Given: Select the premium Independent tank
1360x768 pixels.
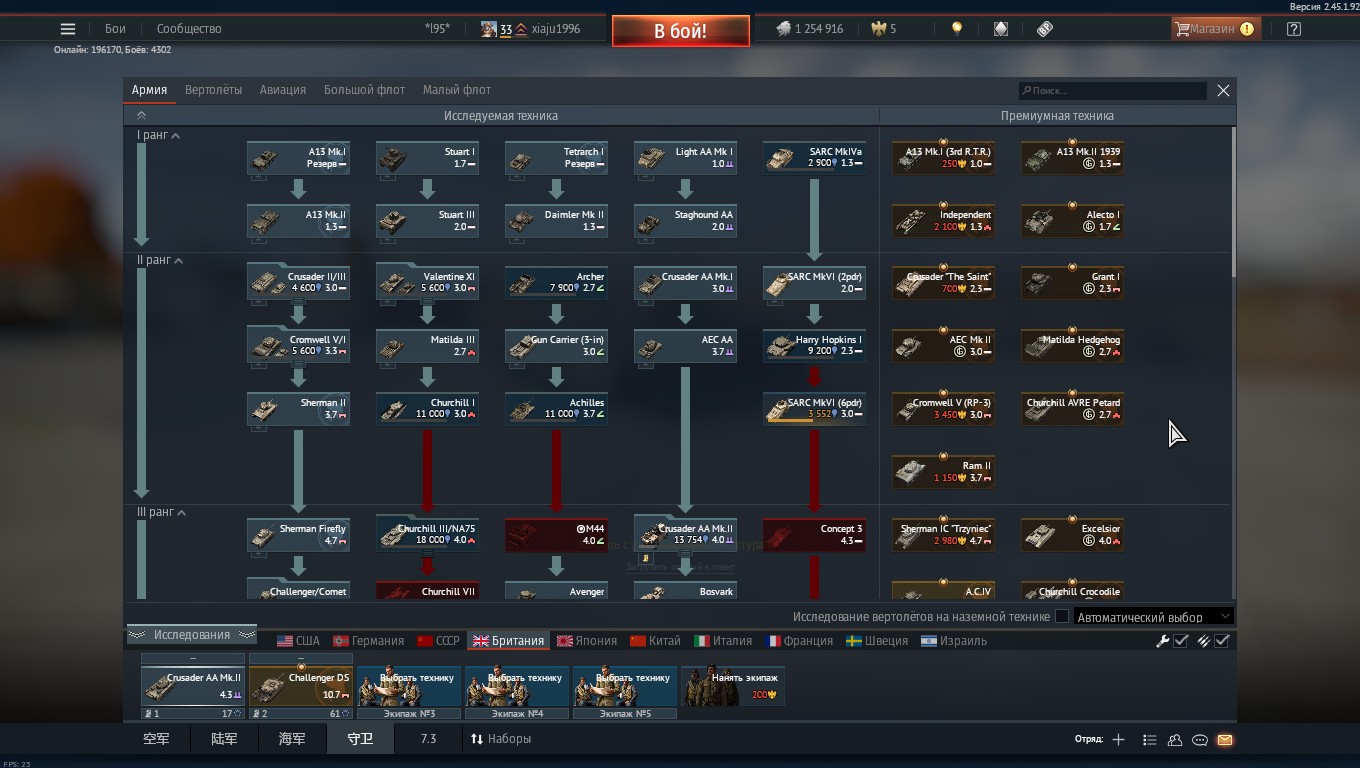Looking at the screenshot, I should tap(943, 221).
